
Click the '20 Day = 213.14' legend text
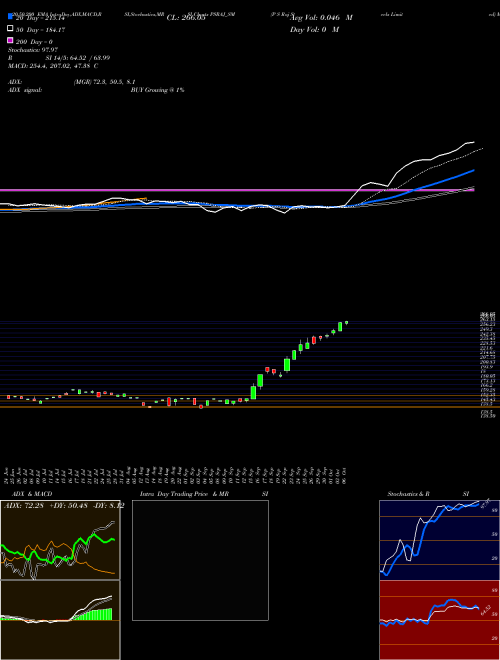click(39, 18)
